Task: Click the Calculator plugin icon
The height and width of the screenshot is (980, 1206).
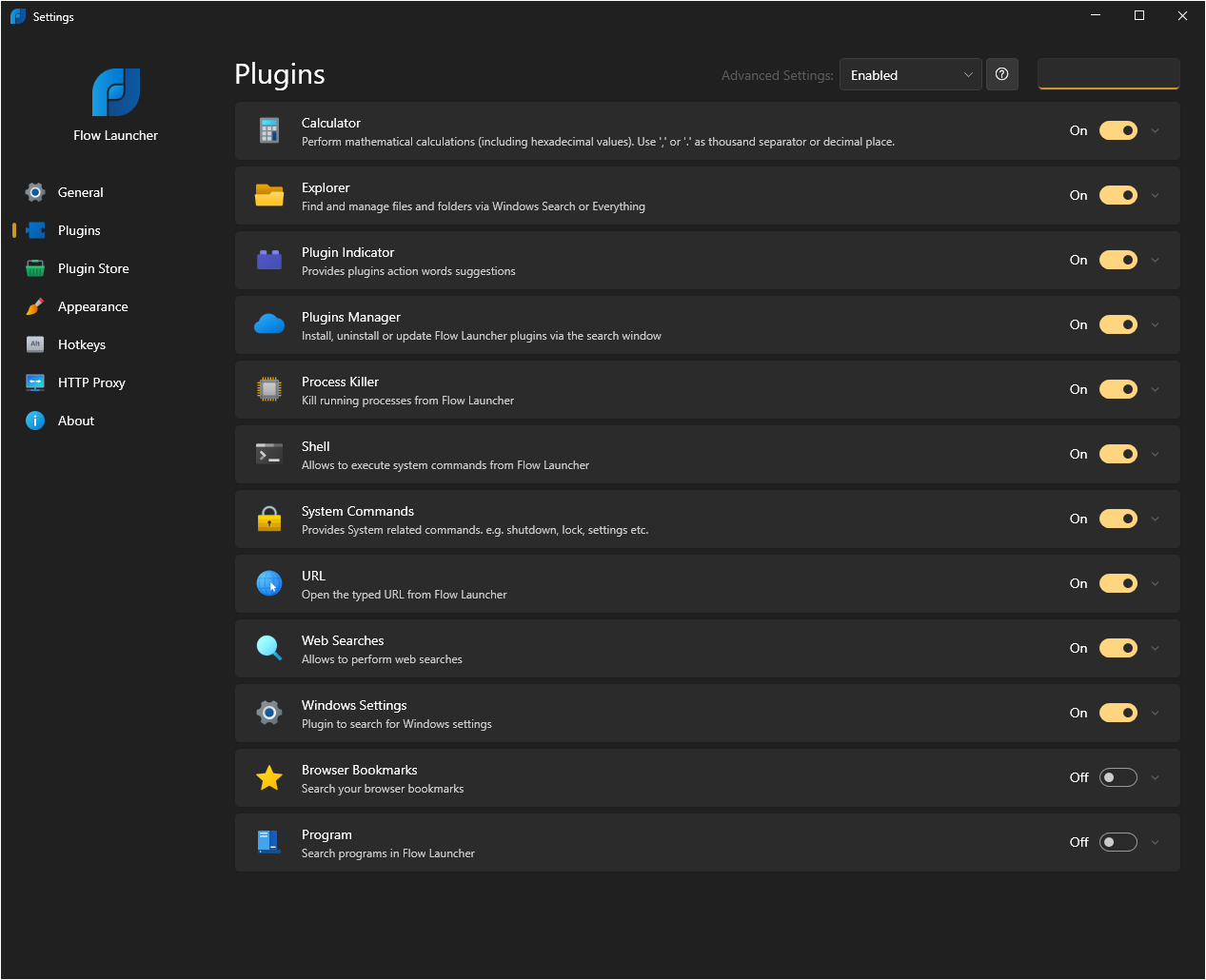Action: coord(269,130)
